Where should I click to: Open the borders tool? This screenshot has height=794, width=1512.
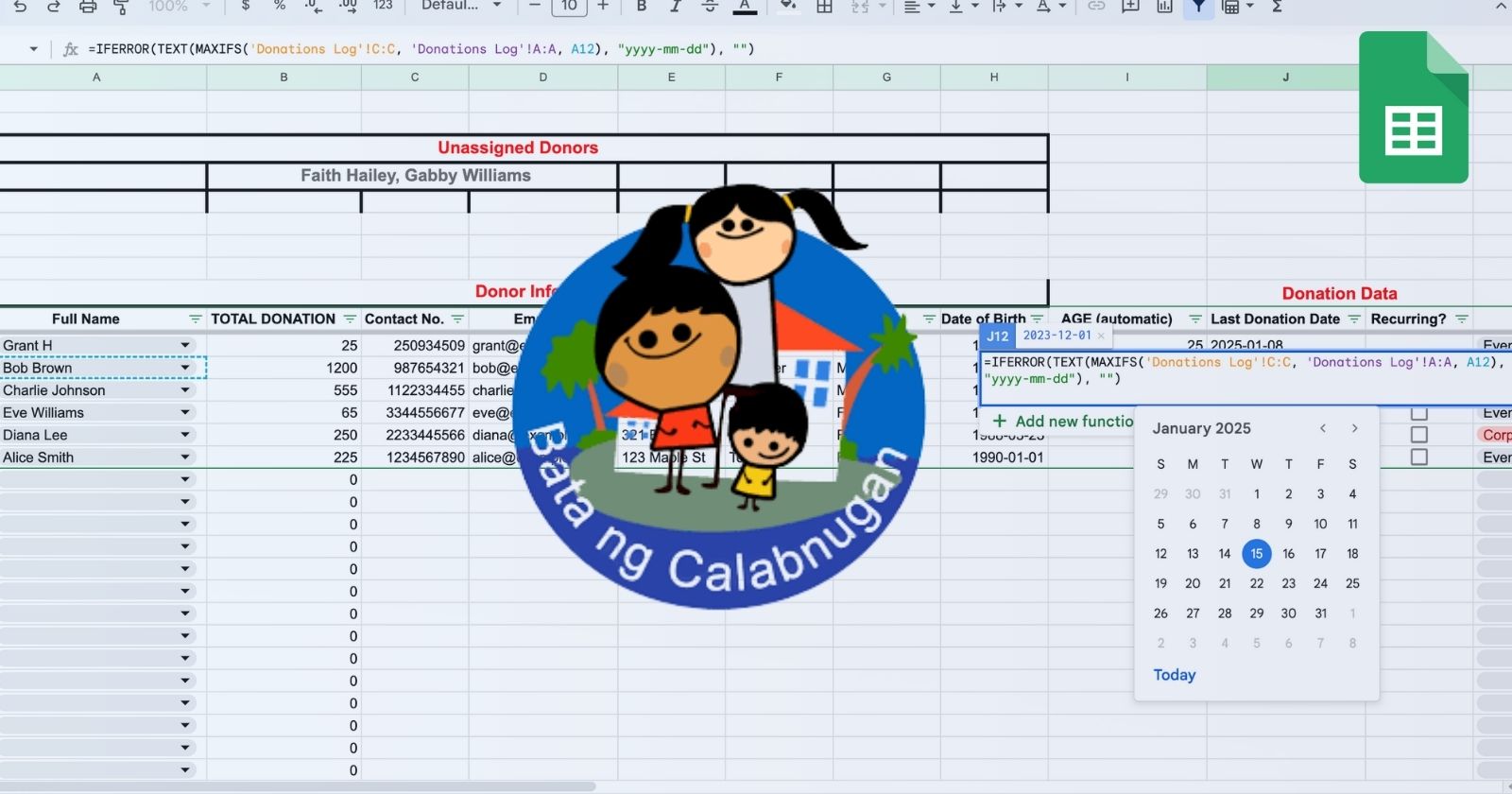(824, 7)
